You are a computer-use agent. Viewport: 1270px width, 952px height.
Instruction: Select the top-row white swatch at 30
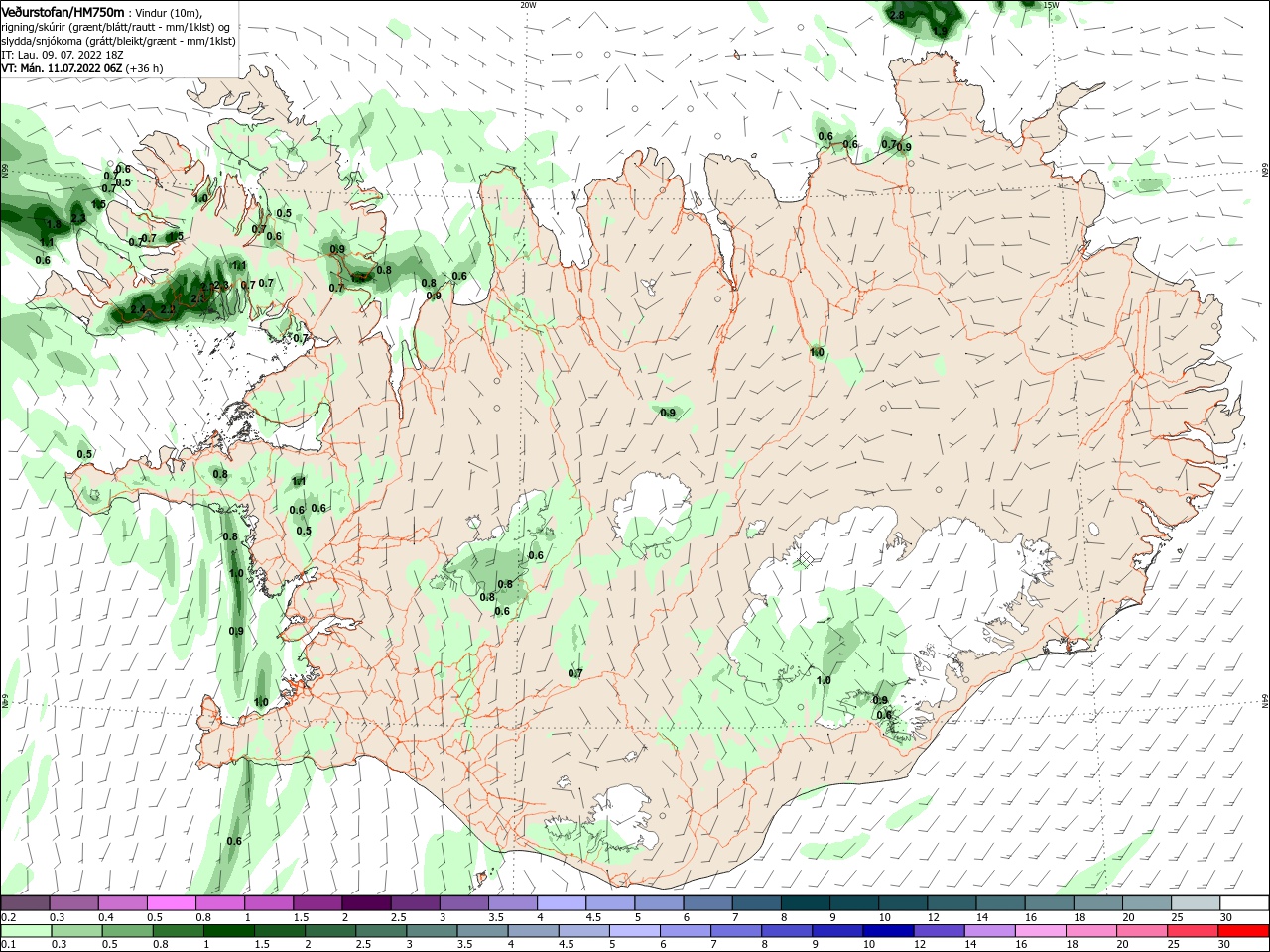coord(1244,903)
